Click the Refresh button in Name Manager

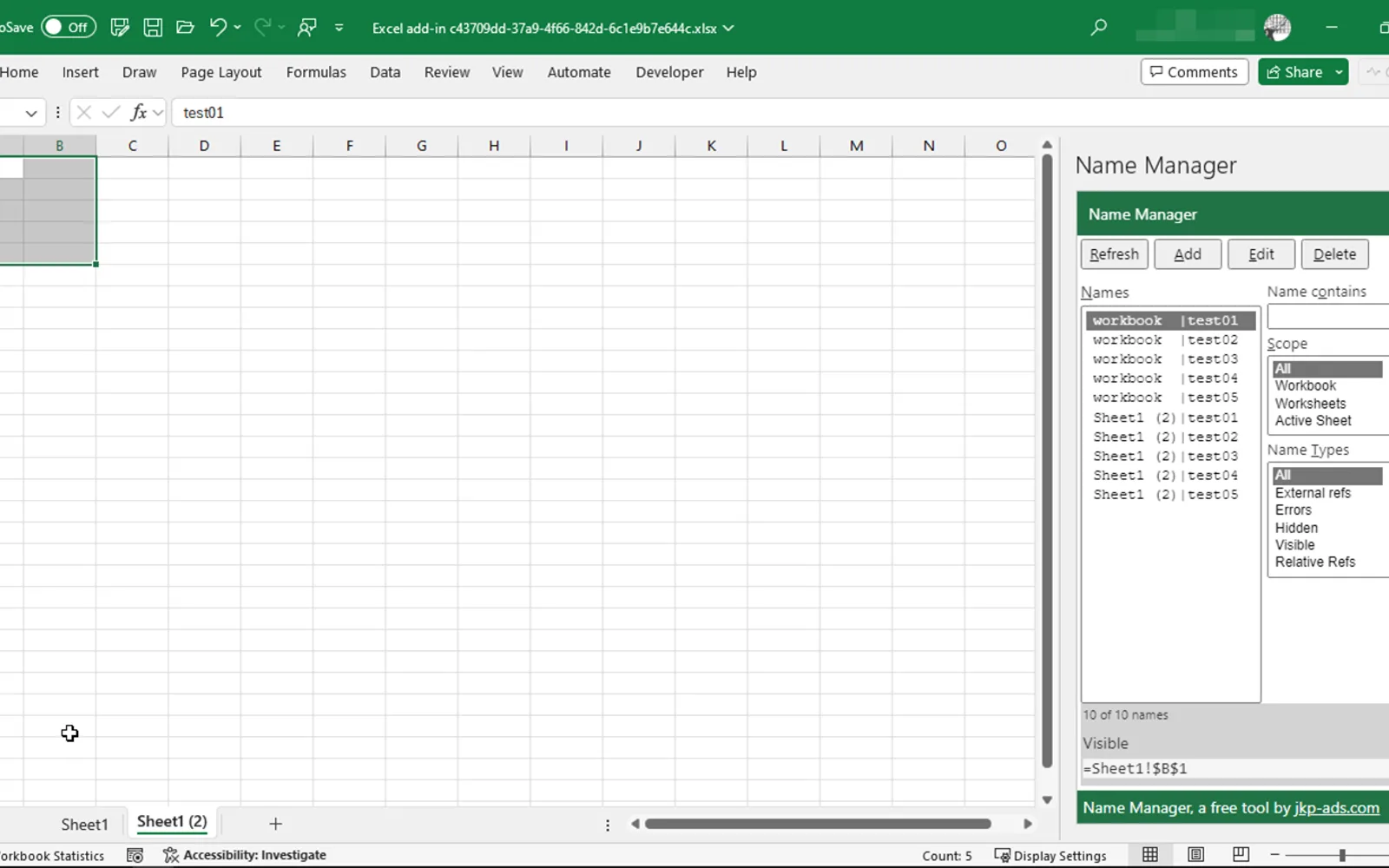point(1114,254)
